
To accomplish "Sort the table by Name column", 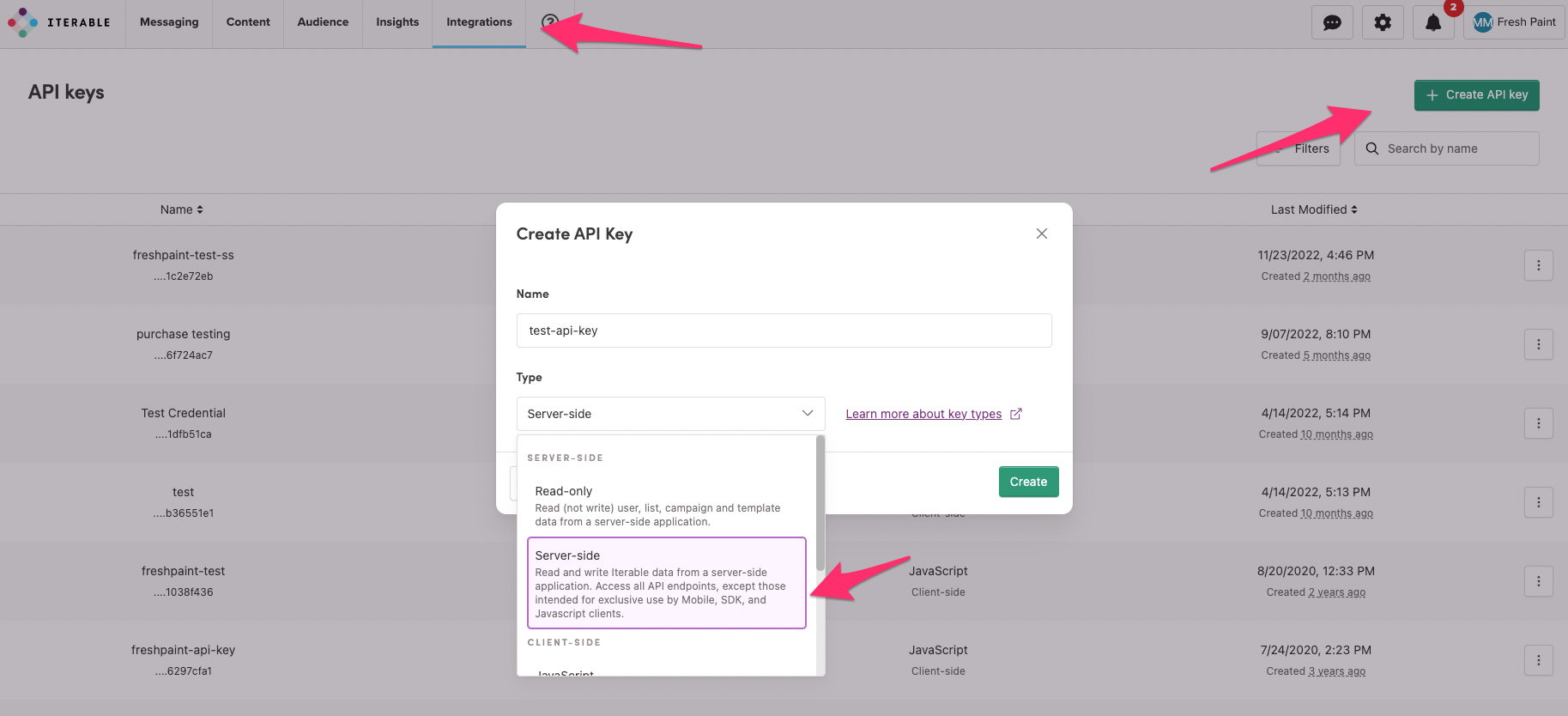I will 182,209.
